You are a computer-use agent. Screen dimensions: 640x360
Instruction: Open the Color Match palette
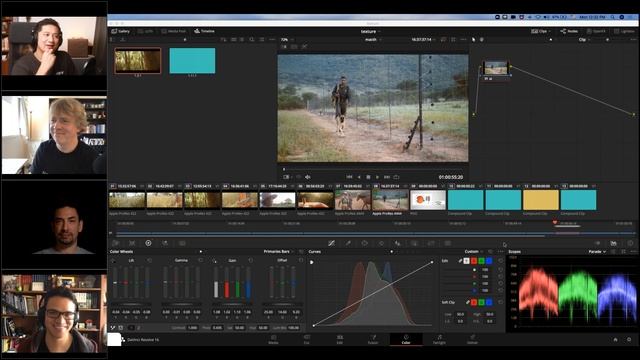click(x=132, y=243)
